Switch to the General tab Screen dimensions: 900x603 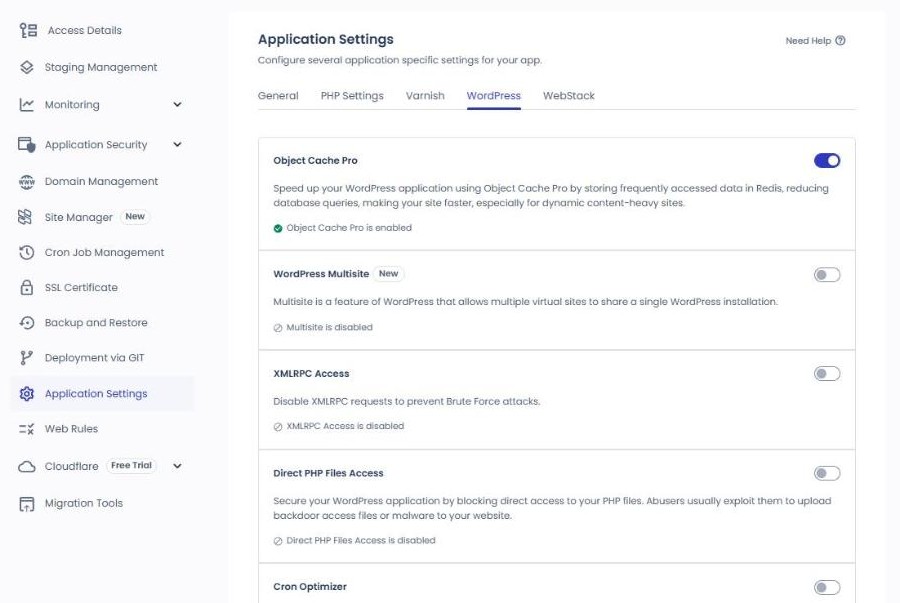click(x=278, y=96)
